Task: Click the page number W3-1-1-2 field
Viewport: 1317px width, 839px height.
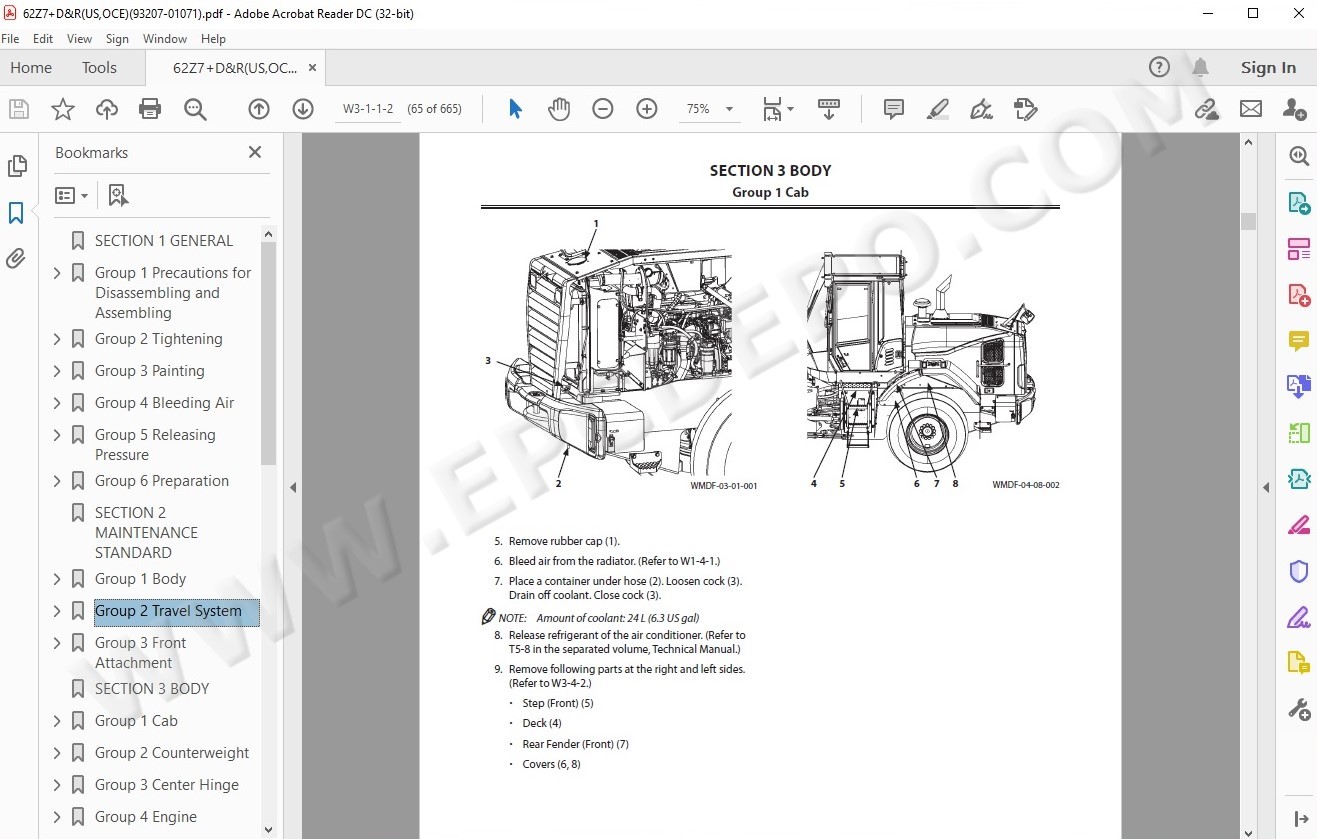Action: 368,109
